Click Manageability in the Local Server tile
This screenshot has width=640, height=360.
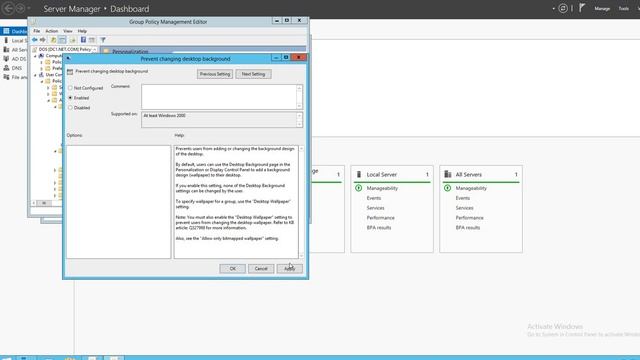(x=382, y=188)
